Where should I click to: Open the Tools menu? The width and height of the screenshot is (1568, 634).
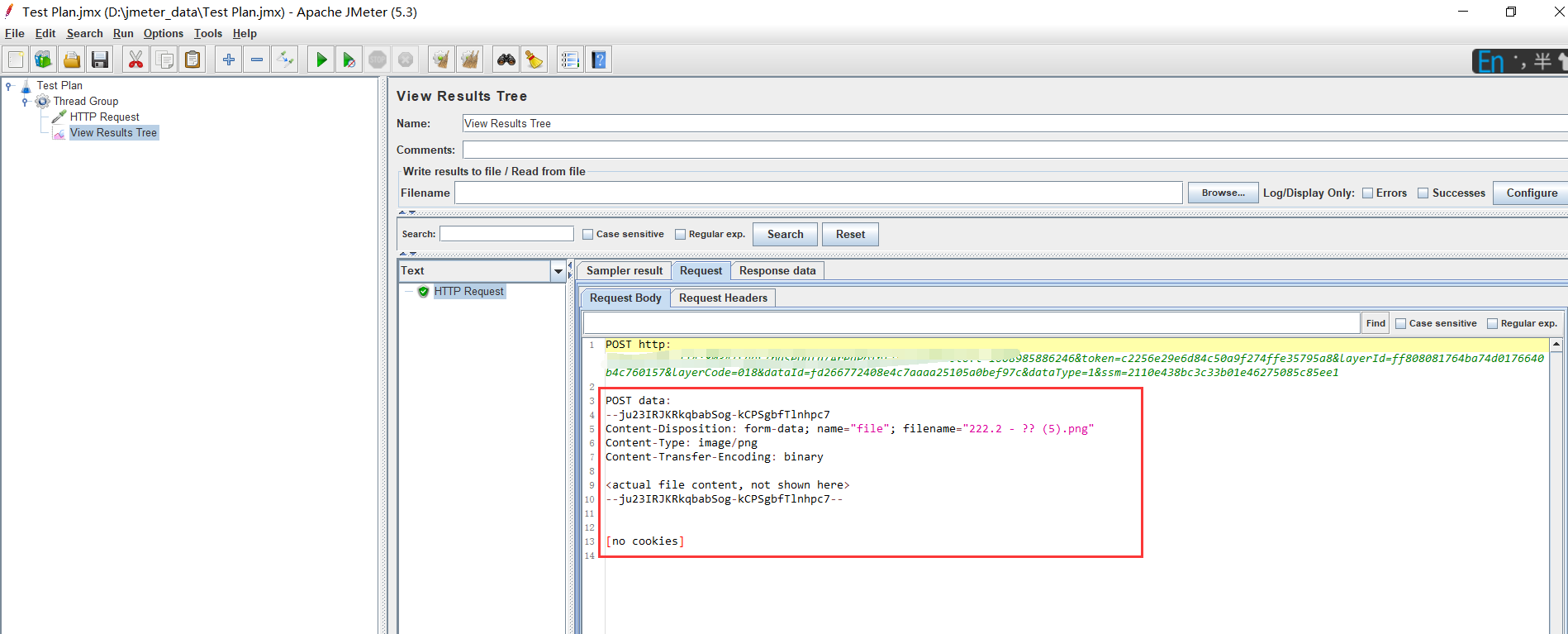208,33
